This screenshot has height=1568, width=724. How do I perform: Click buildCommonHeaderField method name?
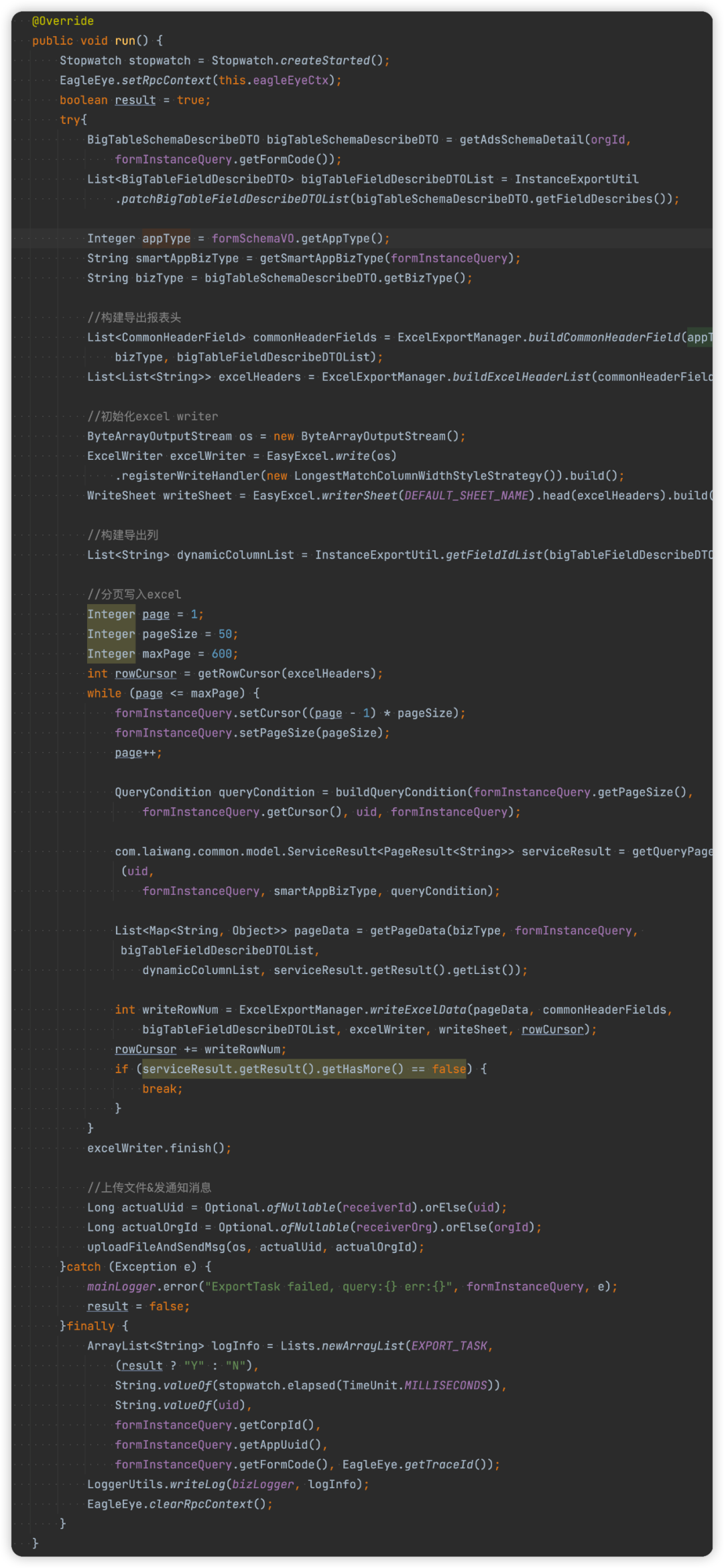[604, 337]
